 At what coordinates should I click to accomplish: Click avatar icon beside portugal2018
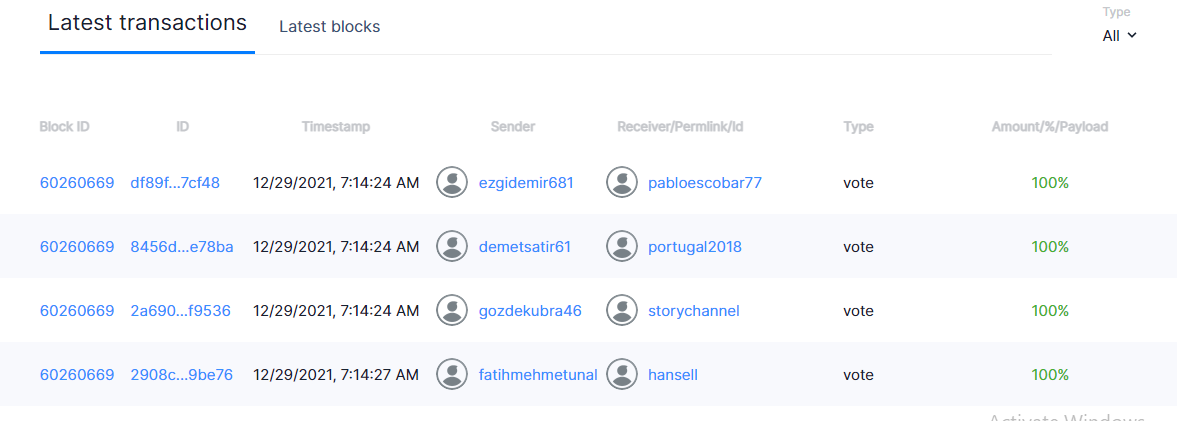point(622,246)
